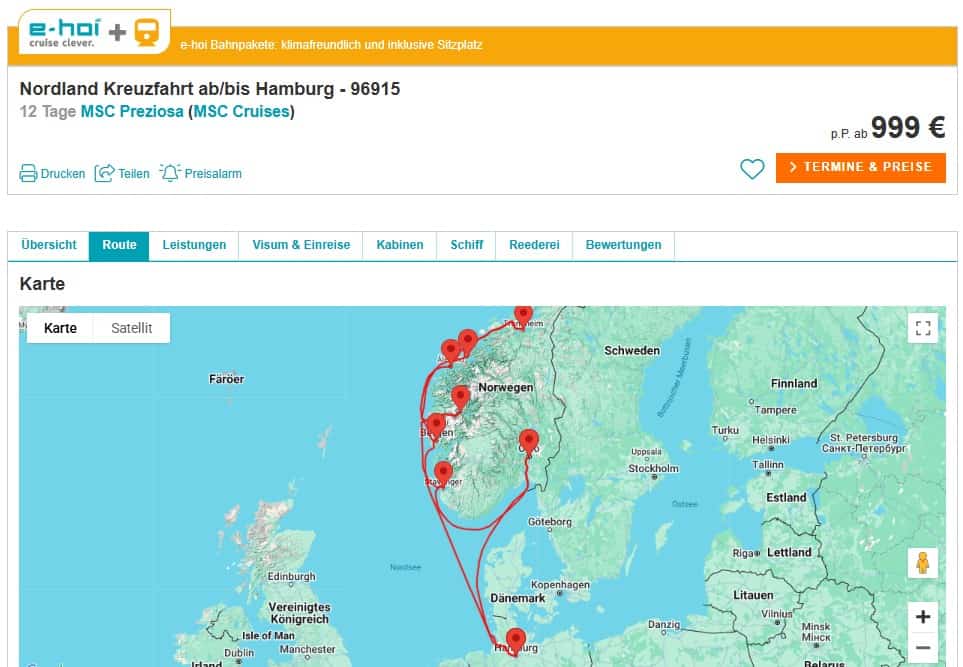Image resolution: width=963 pixels, height=667 pixels.
Task: Show the Bewertungen tab
Action: [623, 245]
